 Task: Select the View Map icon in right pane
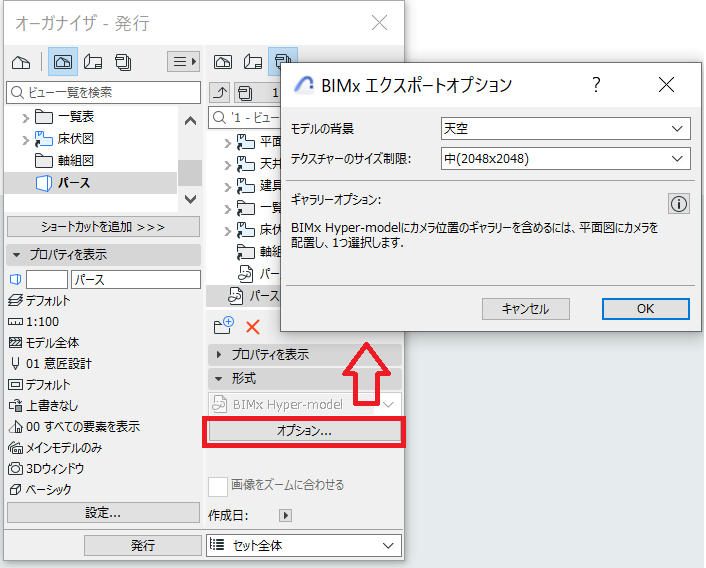click(x=223, y=62)
